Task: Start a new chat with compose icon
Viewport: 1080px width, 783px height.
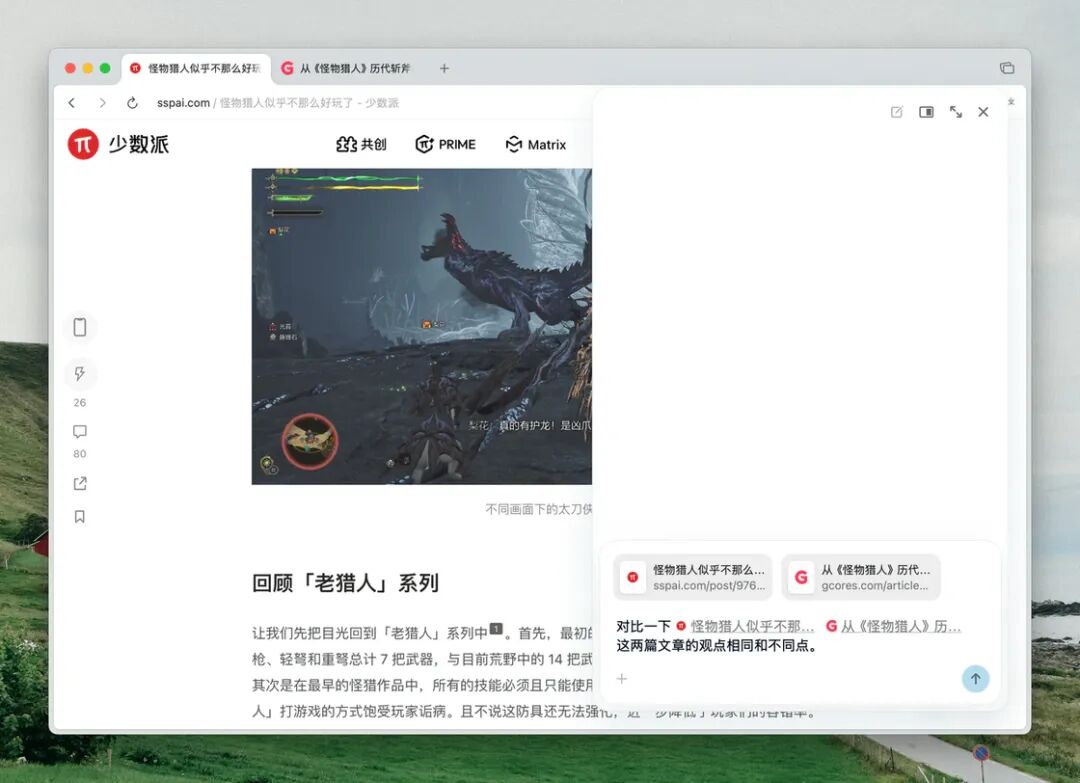Action: [x=896, y=112]
